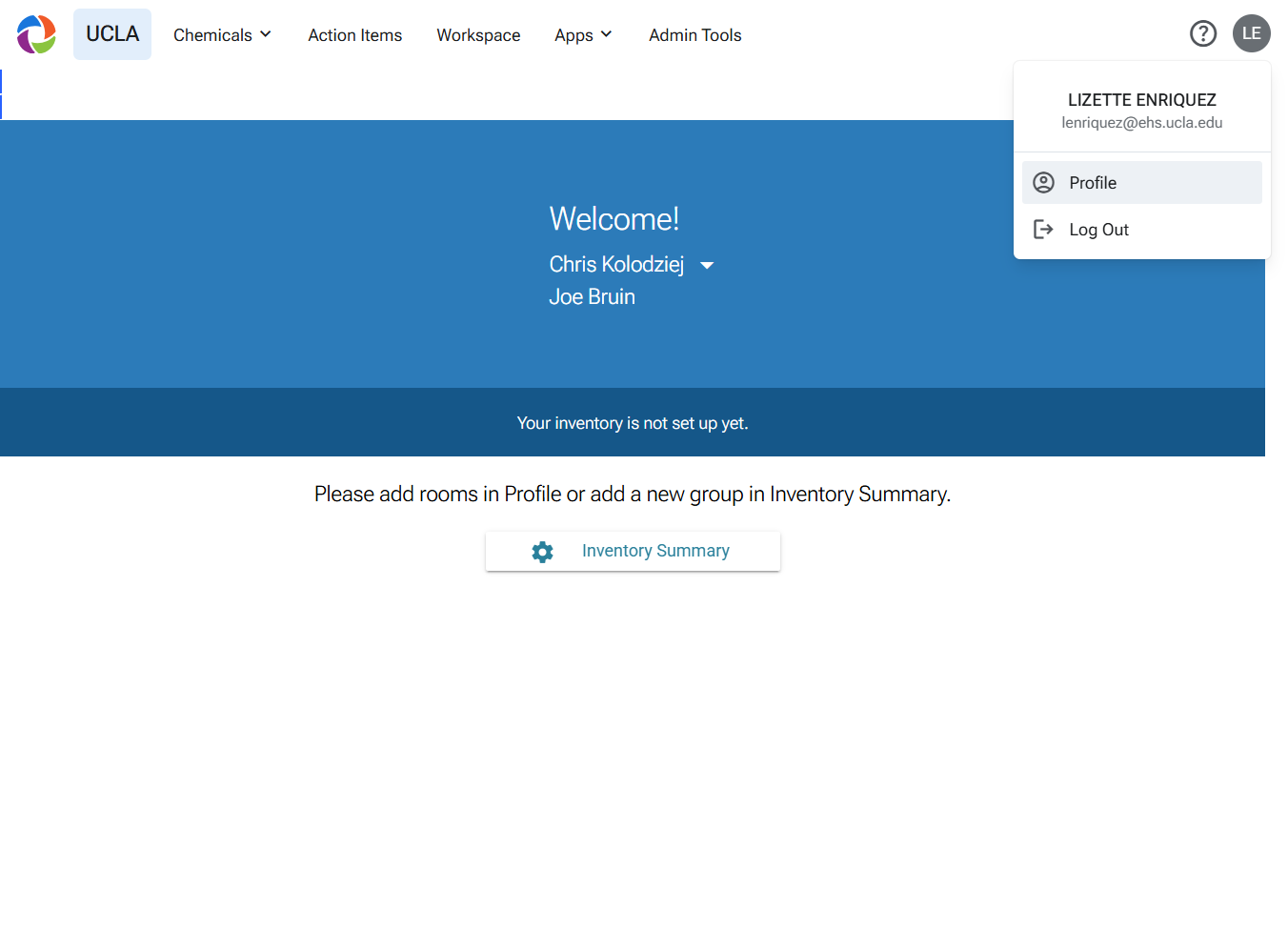Click the Chris Kolodziej name

[616, 265]
